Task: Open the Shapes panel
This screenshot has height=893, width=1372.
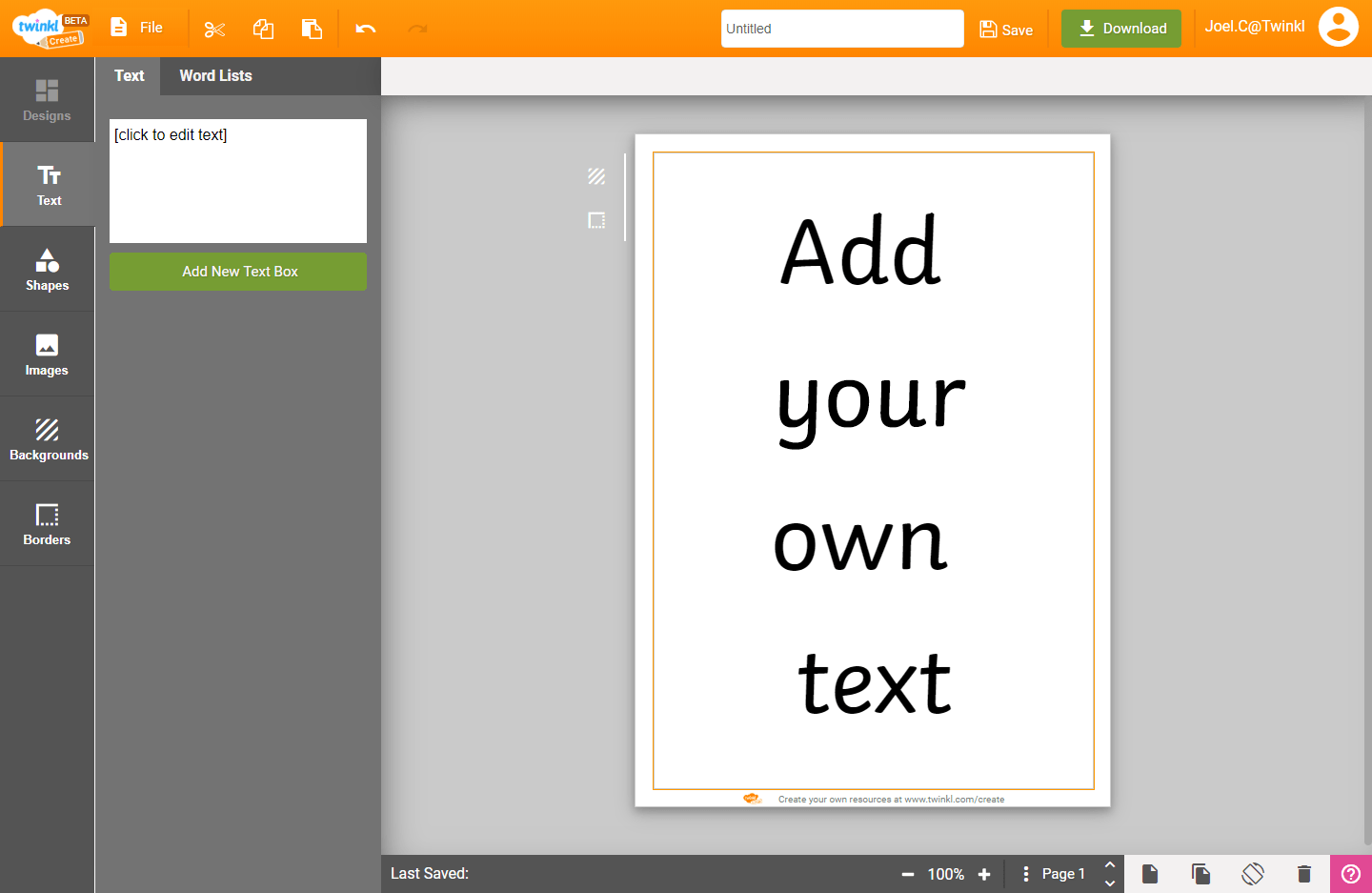Action: tap(47, 268)
